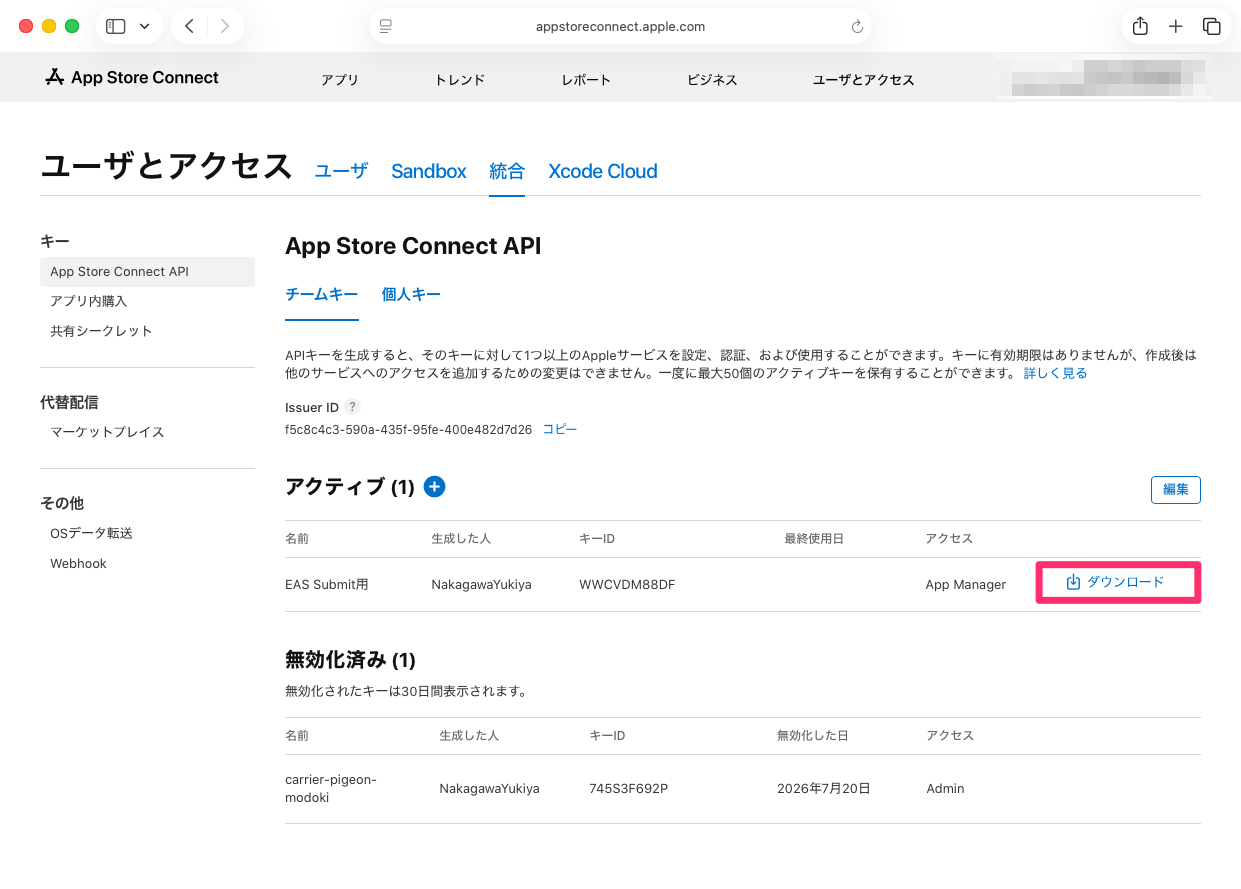Switch to the Sandbox tab

coord(429,171)
